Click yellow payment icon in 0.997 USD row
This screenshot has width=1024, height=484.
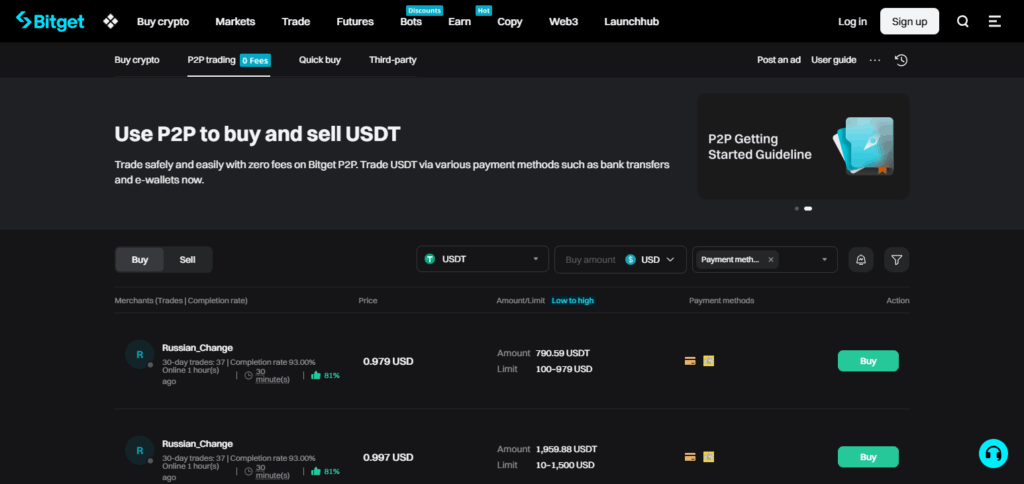[709, 457]
